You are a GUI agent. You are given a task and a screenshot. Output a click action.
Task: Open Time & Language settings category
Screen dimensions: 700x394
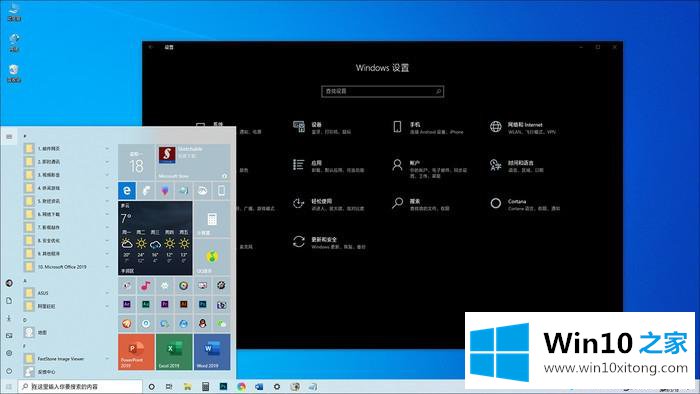tap(517, 166)
